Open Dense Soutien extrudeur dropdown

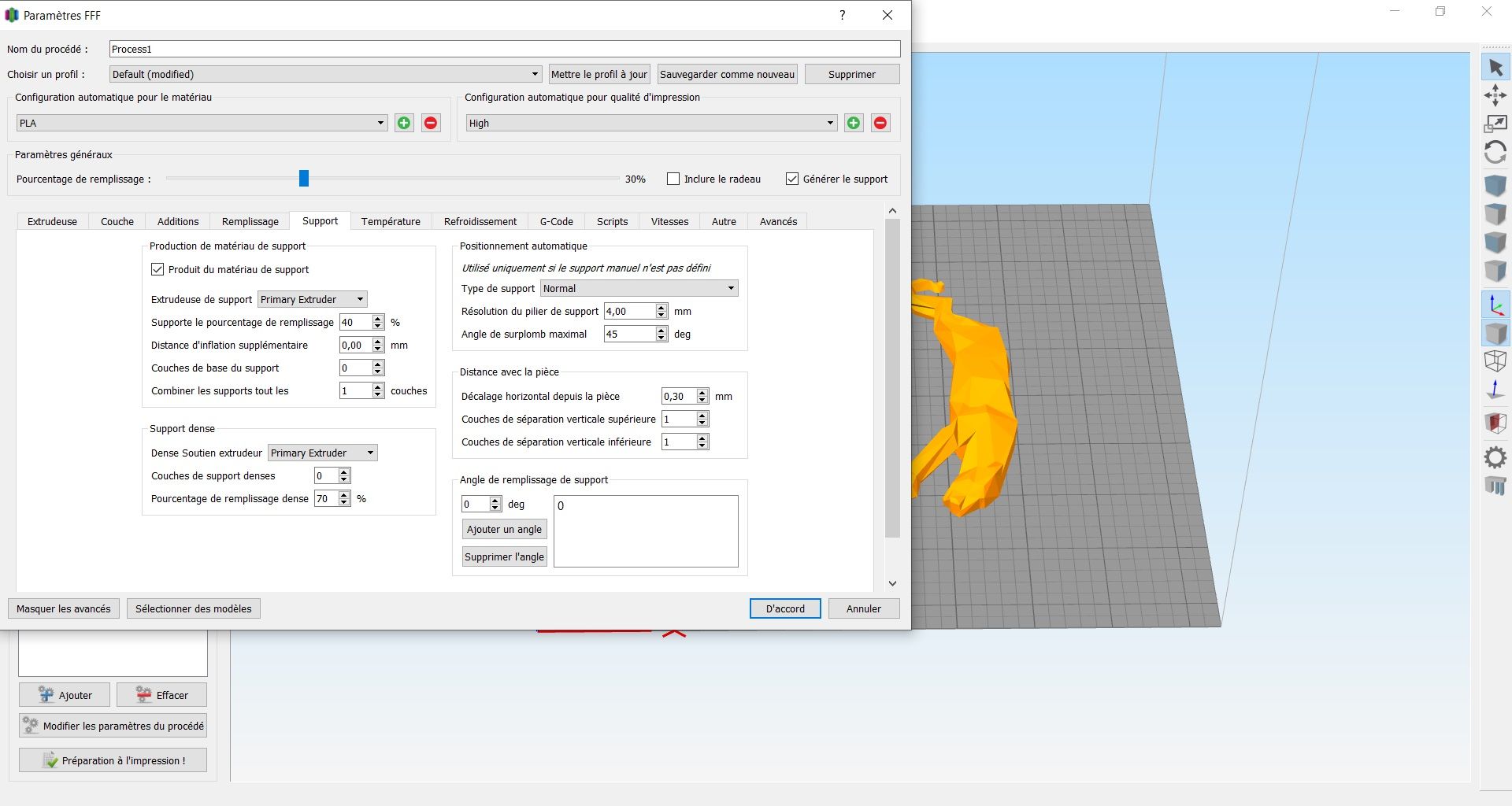coord(323,453)
